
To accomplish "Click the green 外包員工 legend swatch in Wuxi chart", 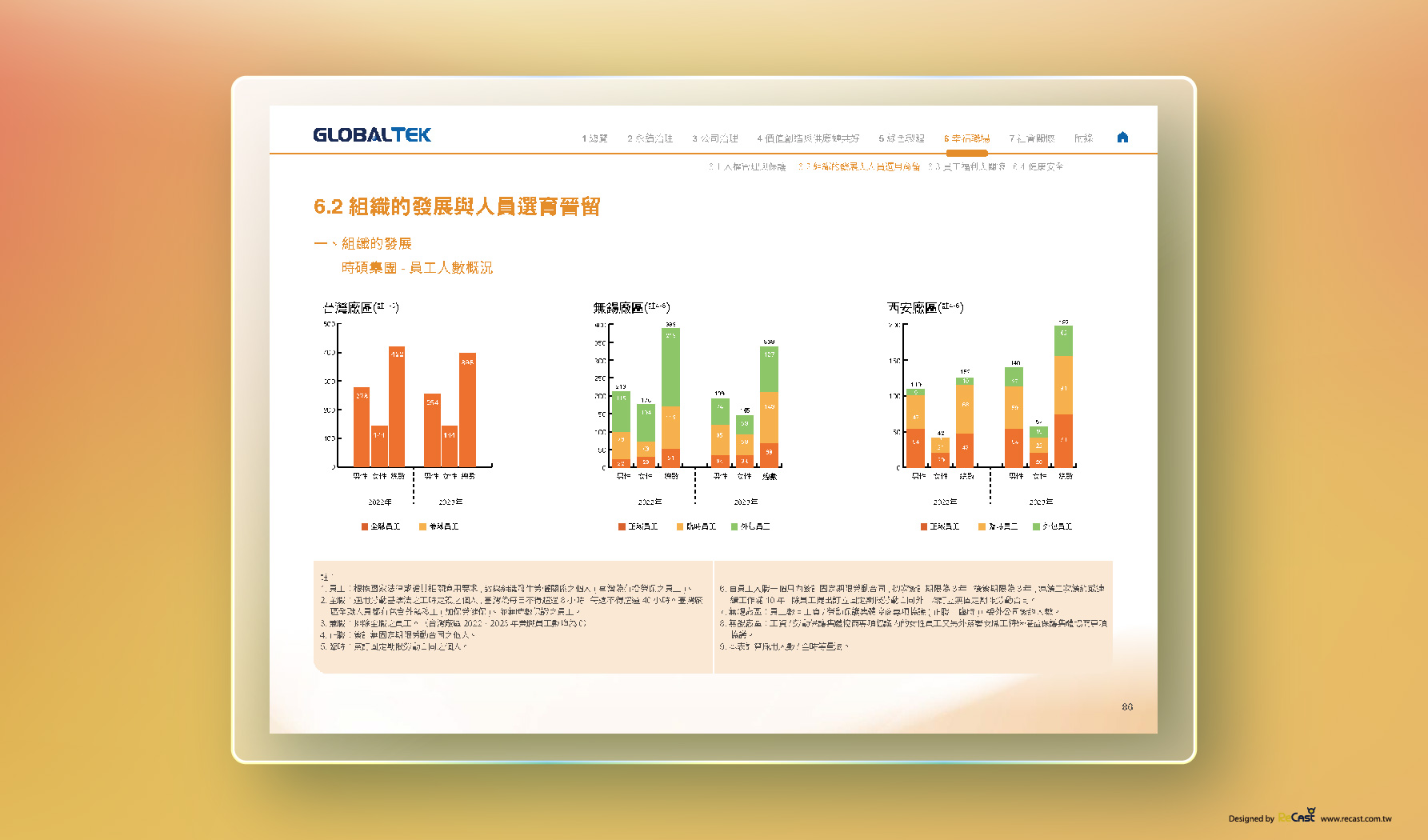I will [734, 526].
